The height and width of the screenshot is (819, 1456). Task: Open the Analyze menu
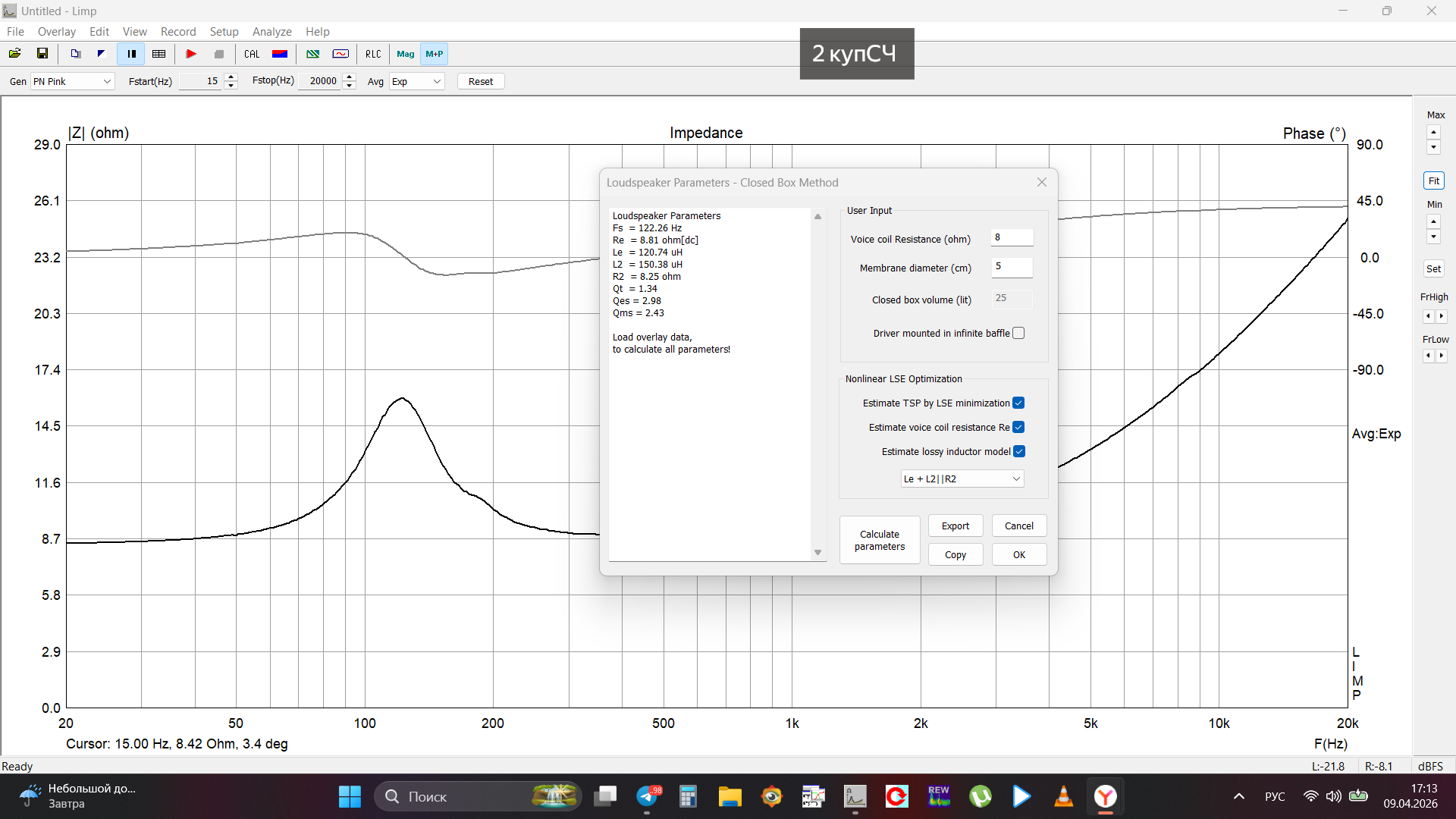tap(271, 32)
